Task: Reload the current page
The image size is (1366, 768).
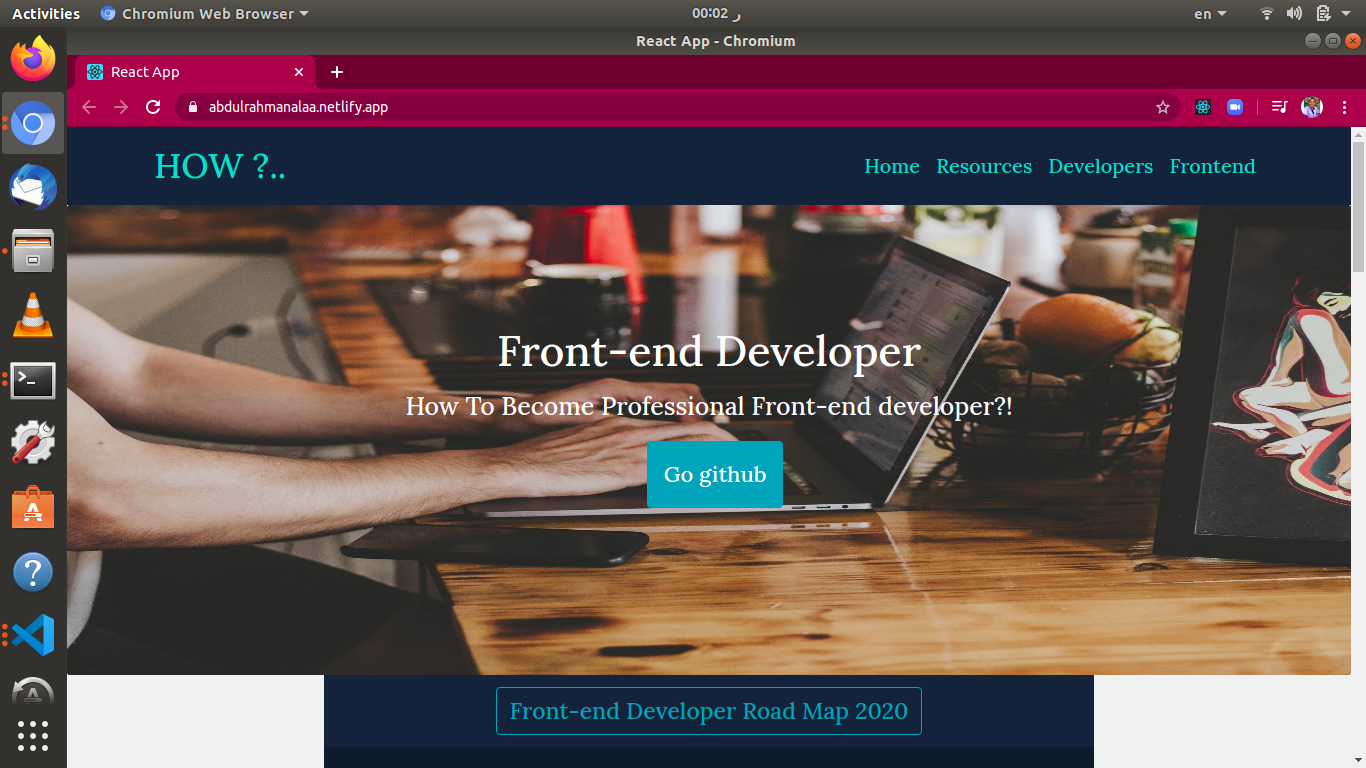Action: [x=153, y=107]
